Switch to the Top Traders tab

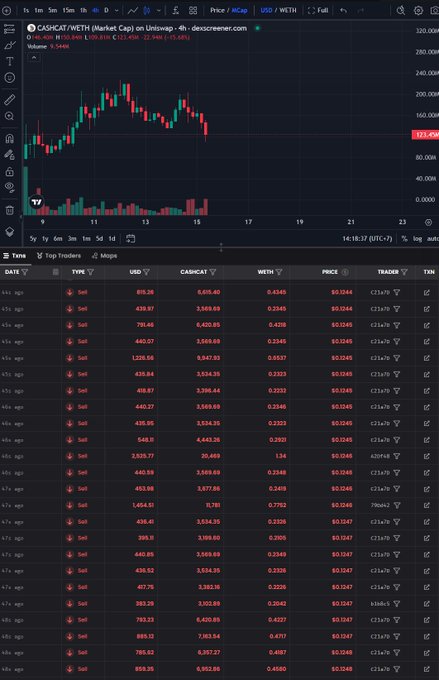pyautogui.click(x=59, y=256)
